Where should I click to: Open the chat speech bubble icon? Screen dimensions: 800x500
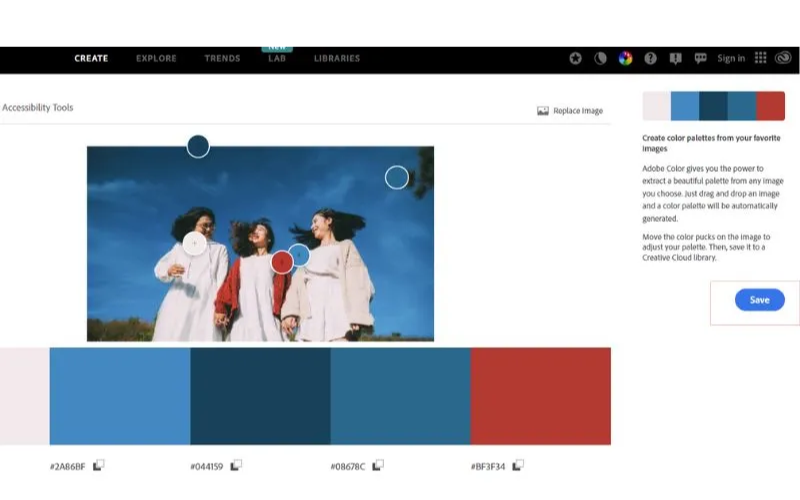point(700,58)
